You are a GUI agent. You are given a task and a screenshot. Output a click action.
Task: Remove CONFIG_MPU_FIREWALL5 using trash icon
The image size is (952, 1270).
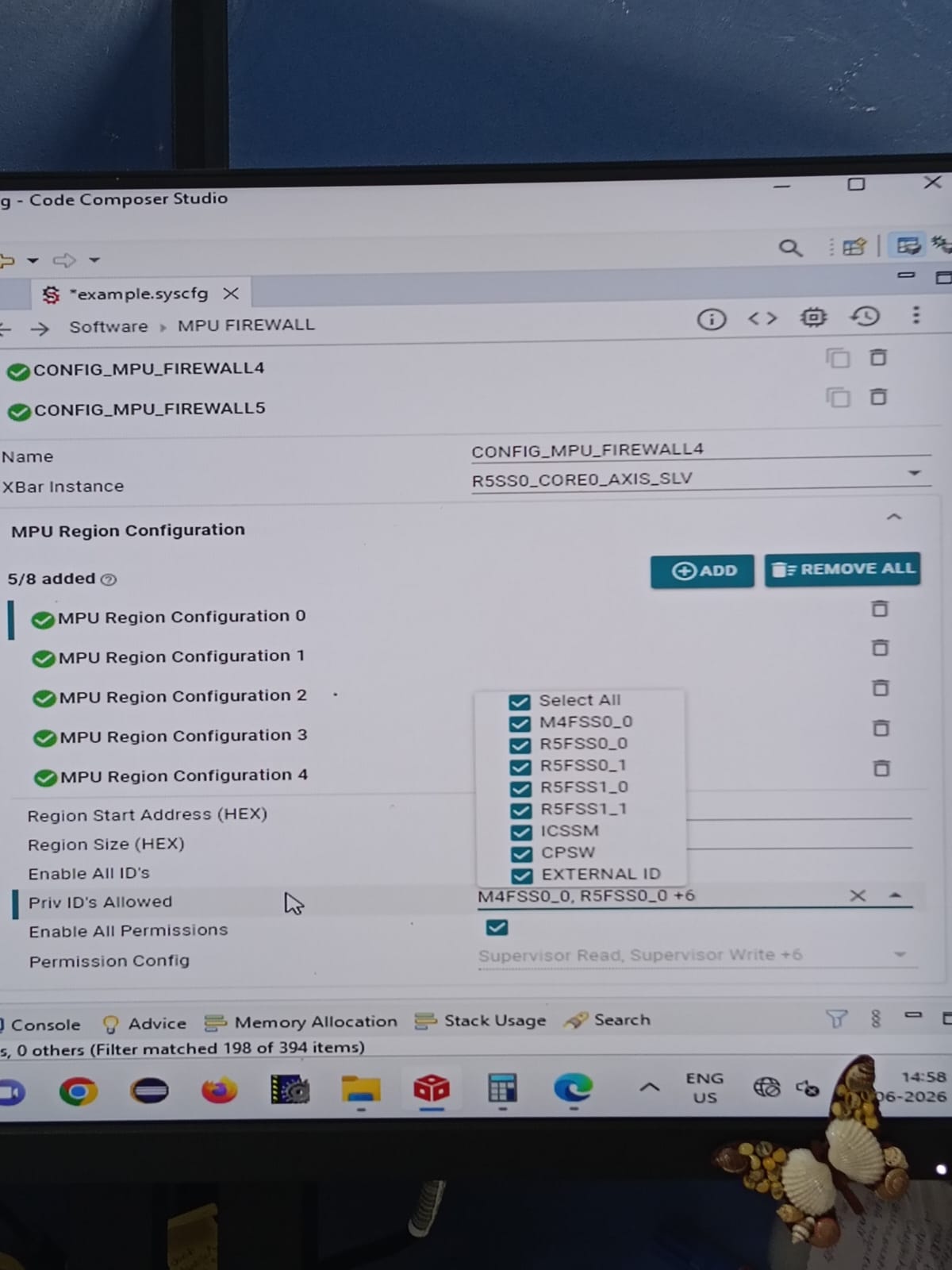coord(878,396)
